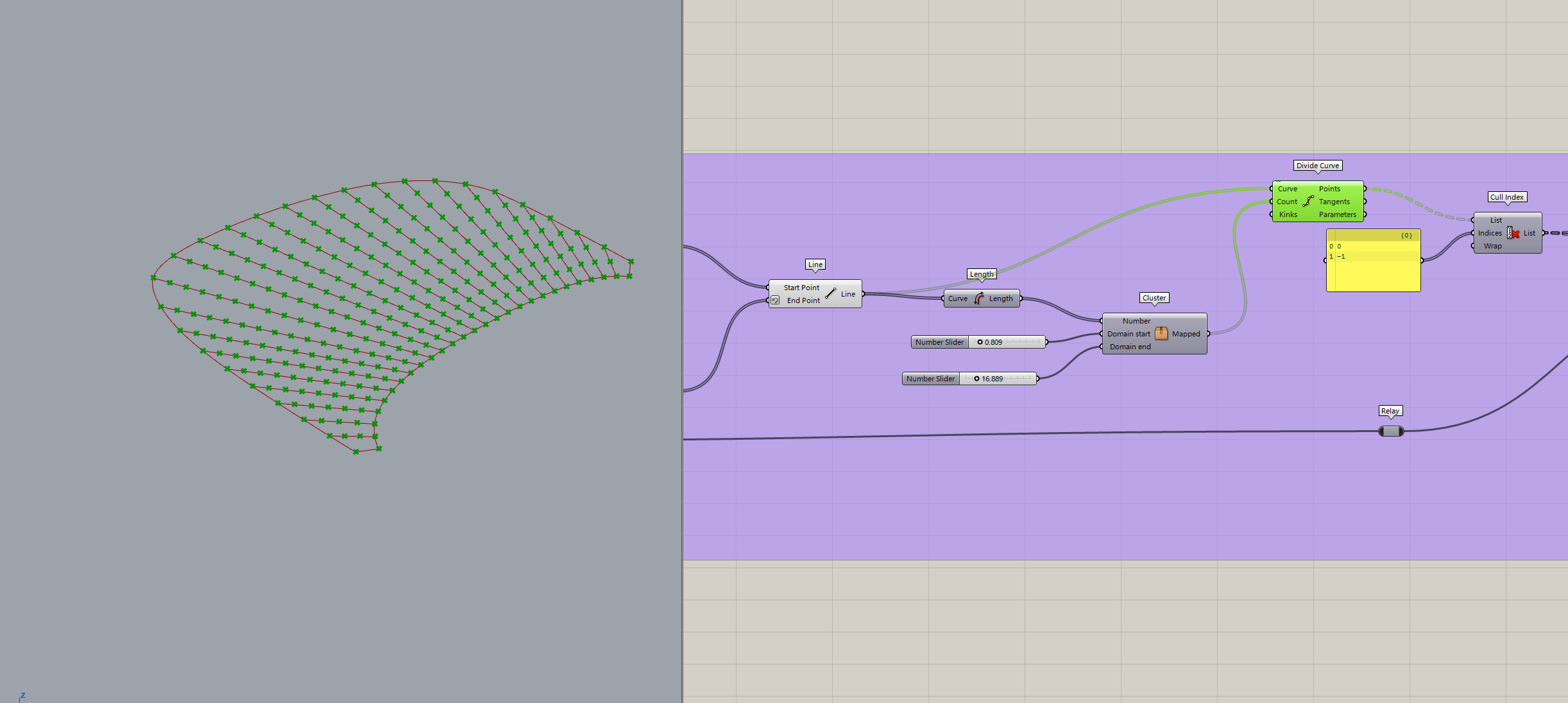The width and height of the screenshot is (1568, 703).
Task: Click the Domain end input on Cluster
Action: [1130, 347]
